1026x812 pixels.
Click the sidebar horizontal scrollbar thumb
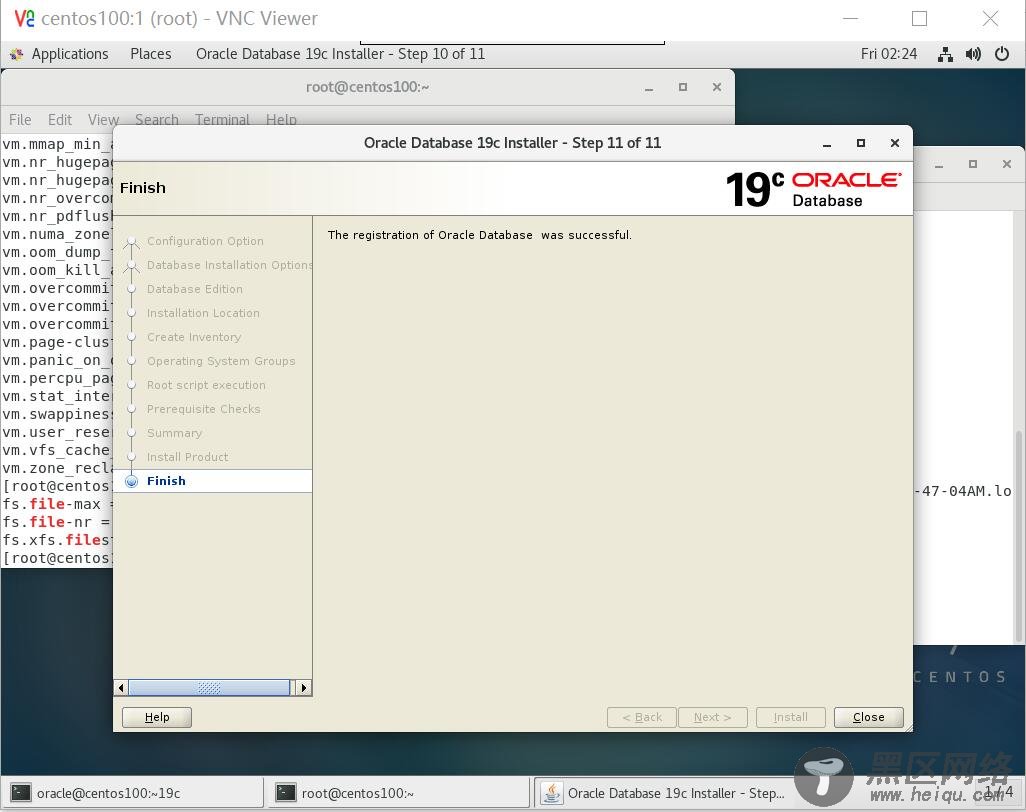209,688
